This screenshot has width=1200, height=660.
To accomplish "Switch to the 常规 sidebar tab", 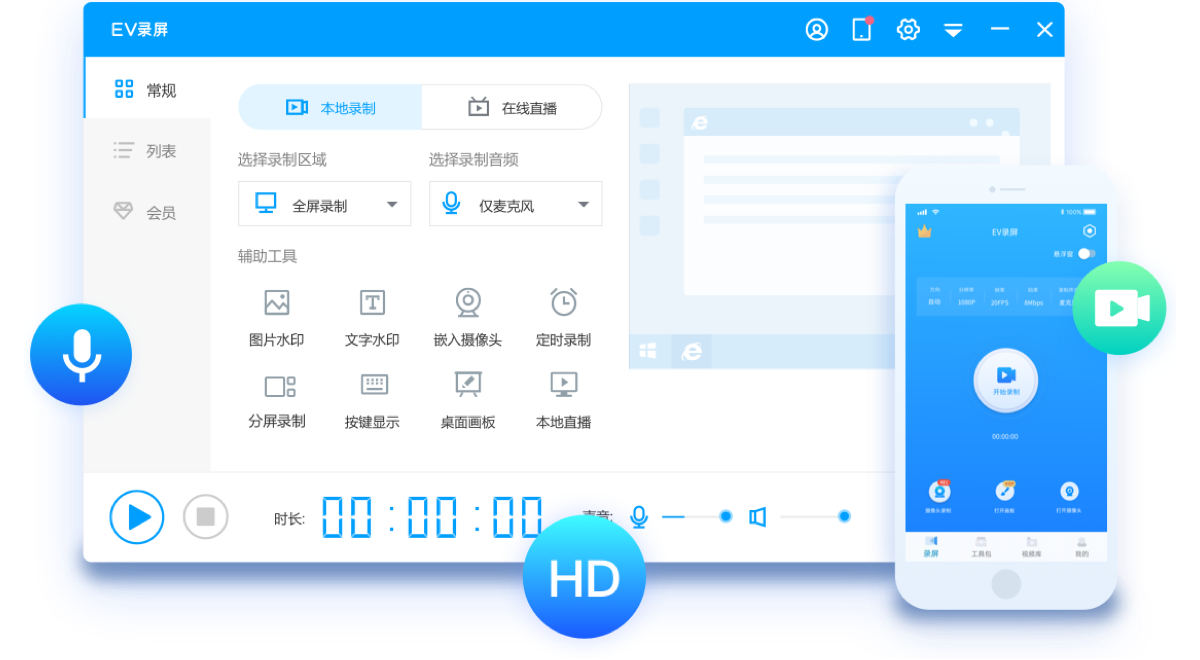I will pos(147,89).
